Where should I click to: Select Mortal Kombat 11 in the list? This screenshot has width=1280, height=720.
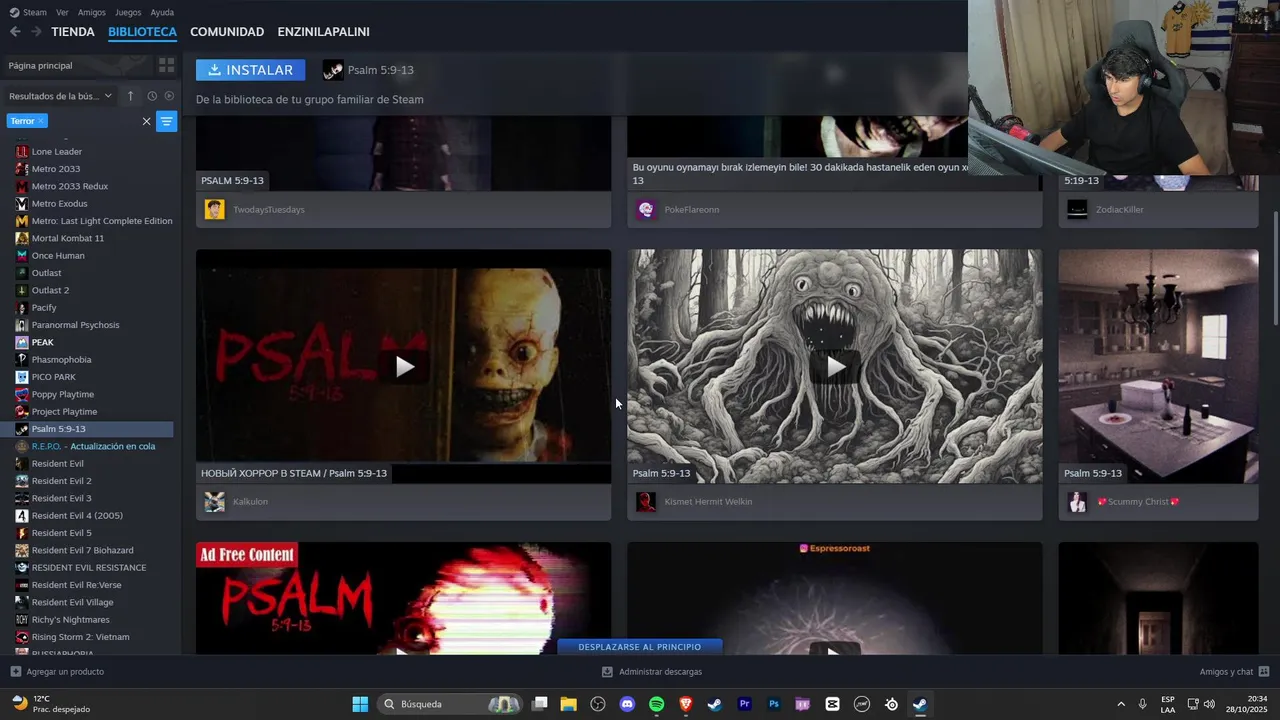pos(68,238)
